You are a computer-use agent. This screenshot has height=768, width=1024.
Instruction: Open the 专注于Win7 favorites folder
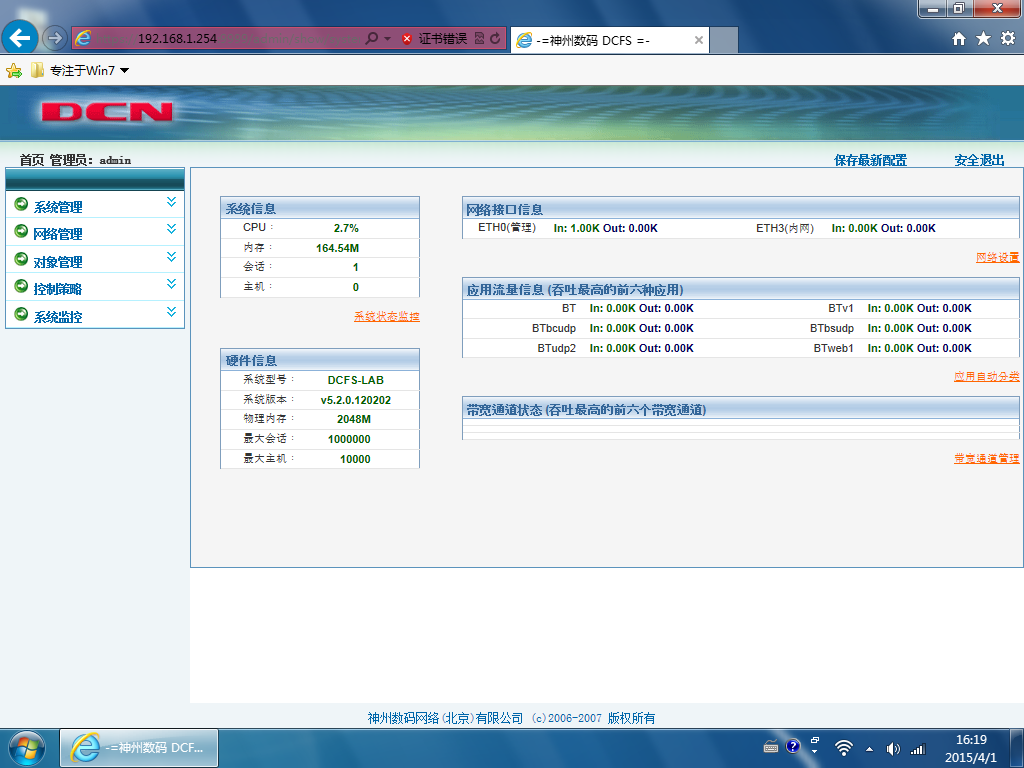click(x=80, y=71)
